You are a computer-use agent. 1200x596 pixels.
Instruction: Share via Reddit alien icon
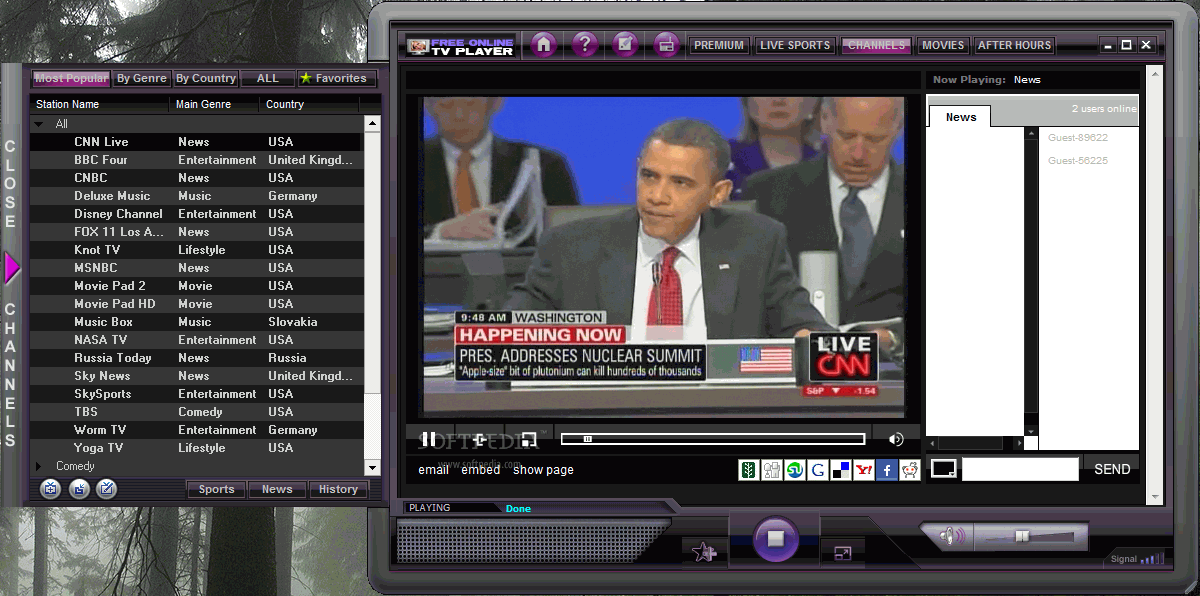tap(909, 470)
